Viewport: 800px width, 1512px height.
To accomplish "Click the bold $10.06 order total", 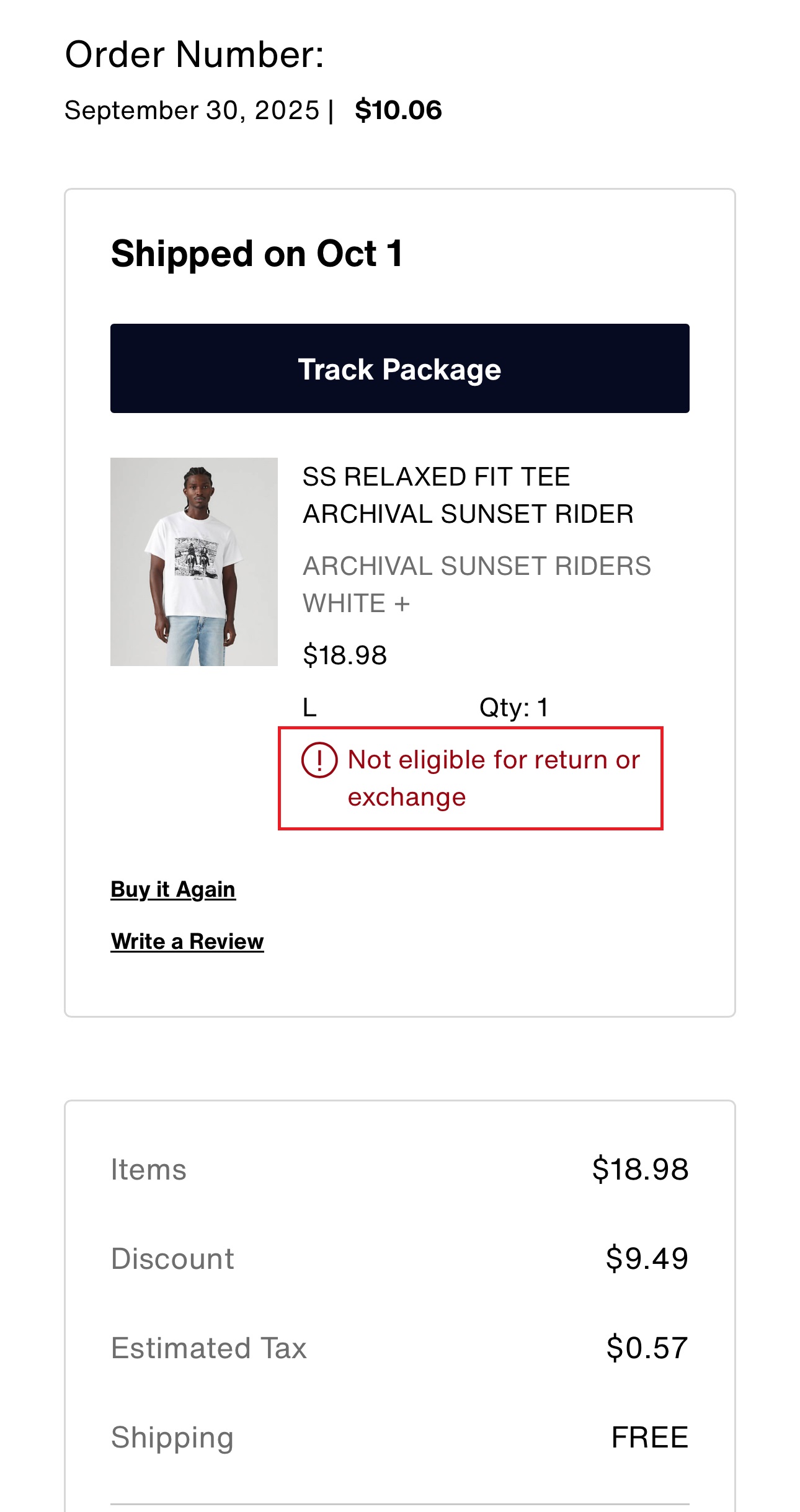I will click(398, 110).
